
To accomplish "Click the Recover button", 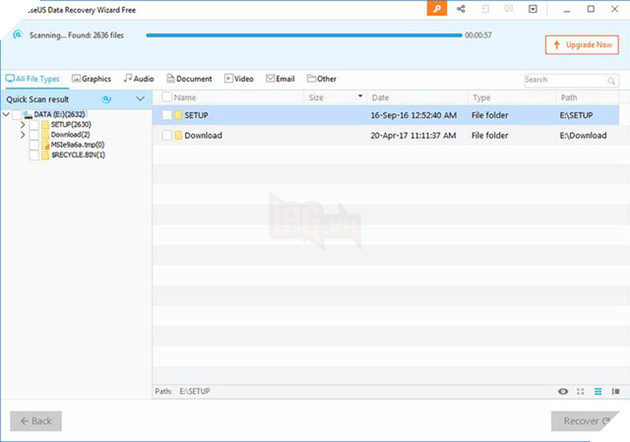I will [585, 421].
